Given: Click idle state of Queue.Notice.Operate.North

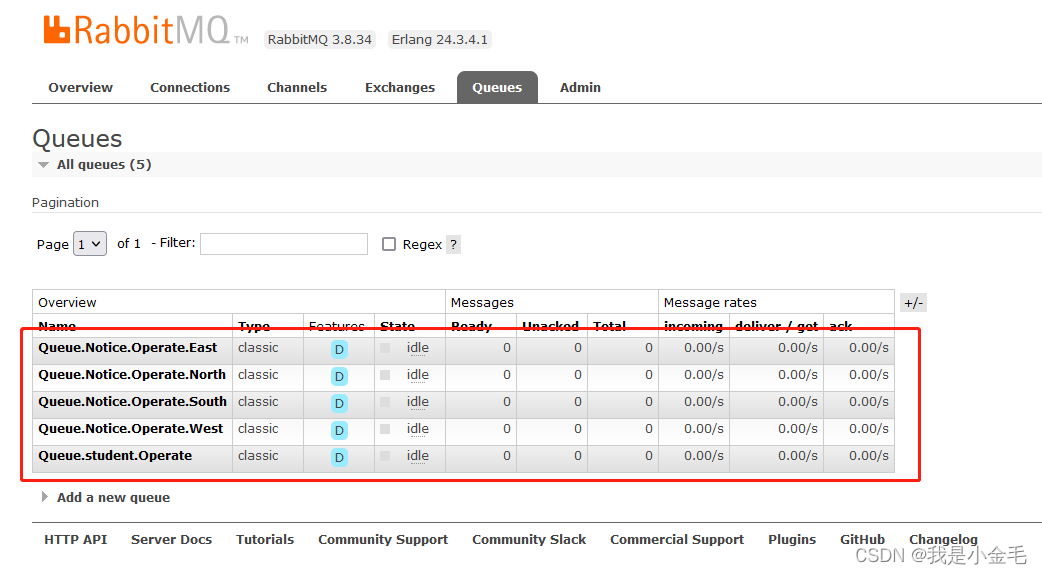Looking at the screenshot, I should [418, 375].
